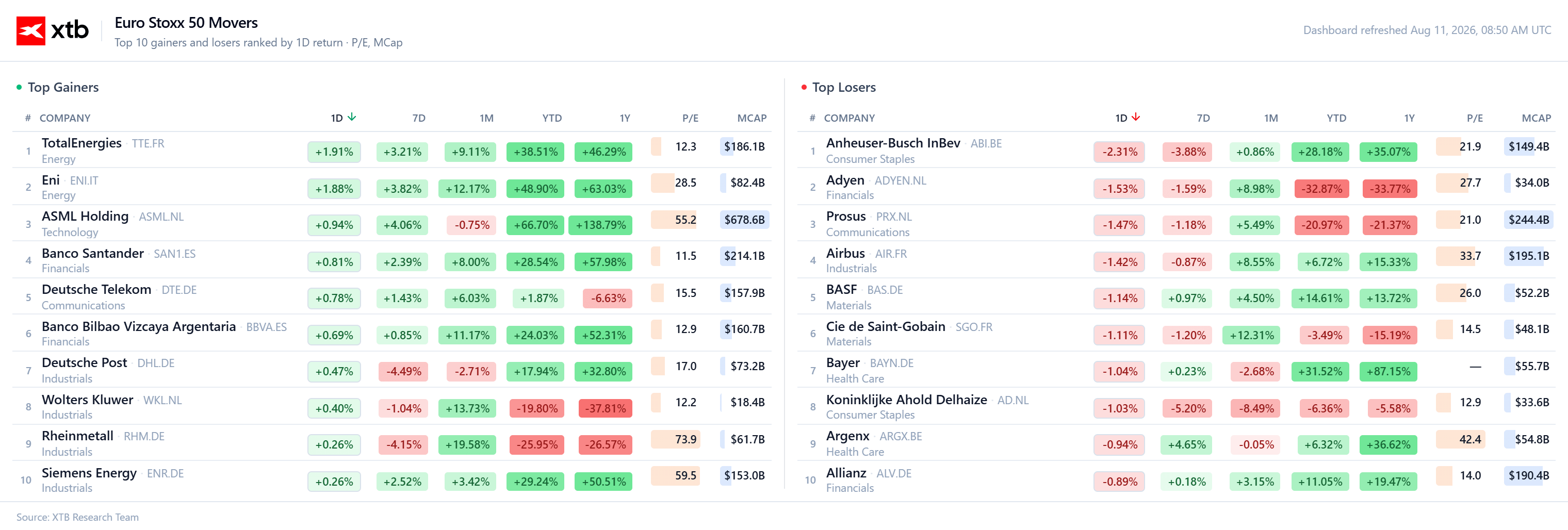Open the TotalEnergies company row
Viewport: 1568px width, 530px height.
[392, 150]
